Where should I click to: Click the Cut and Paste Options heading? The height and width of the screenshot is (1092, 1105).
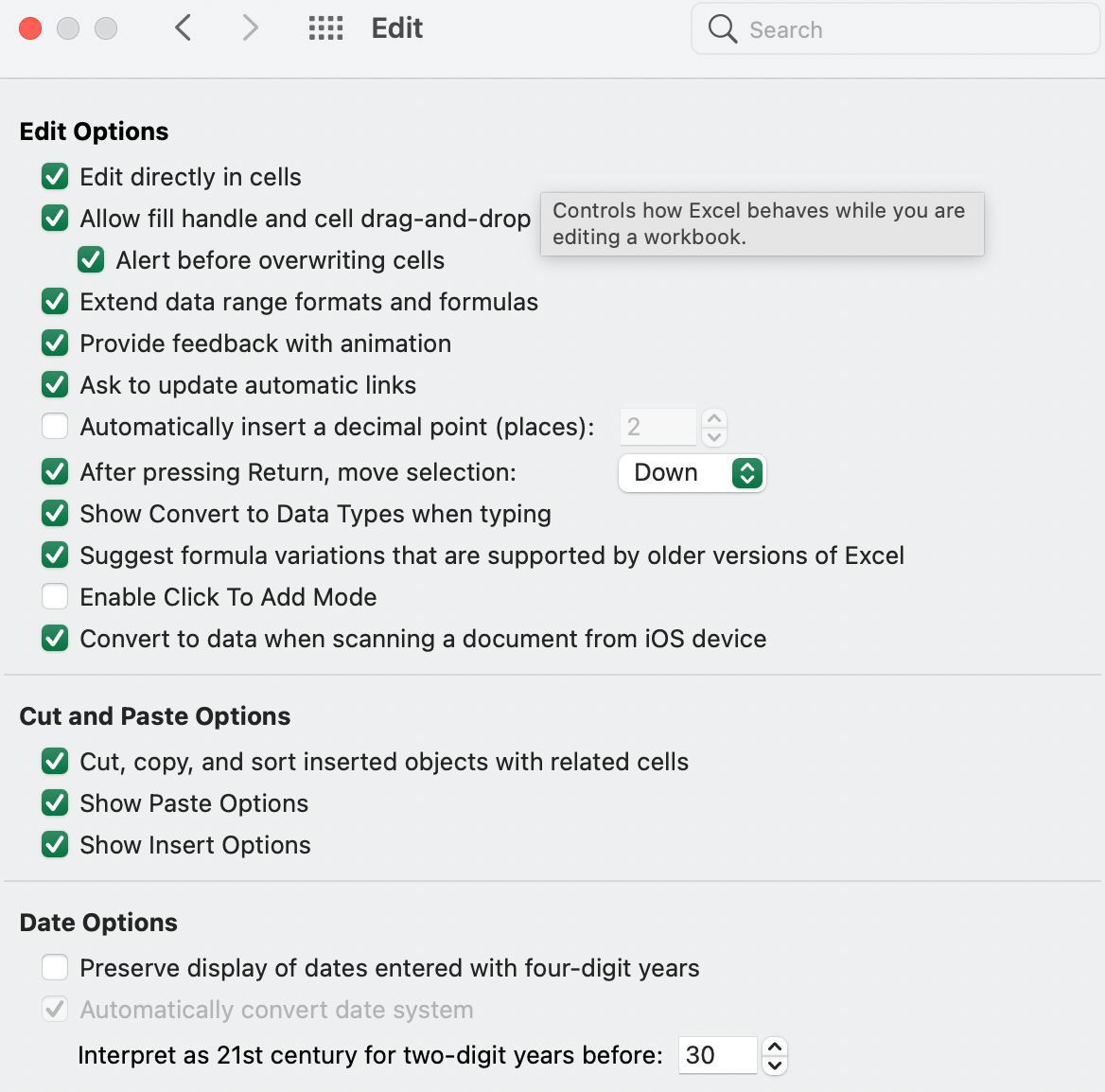(155, 716)
